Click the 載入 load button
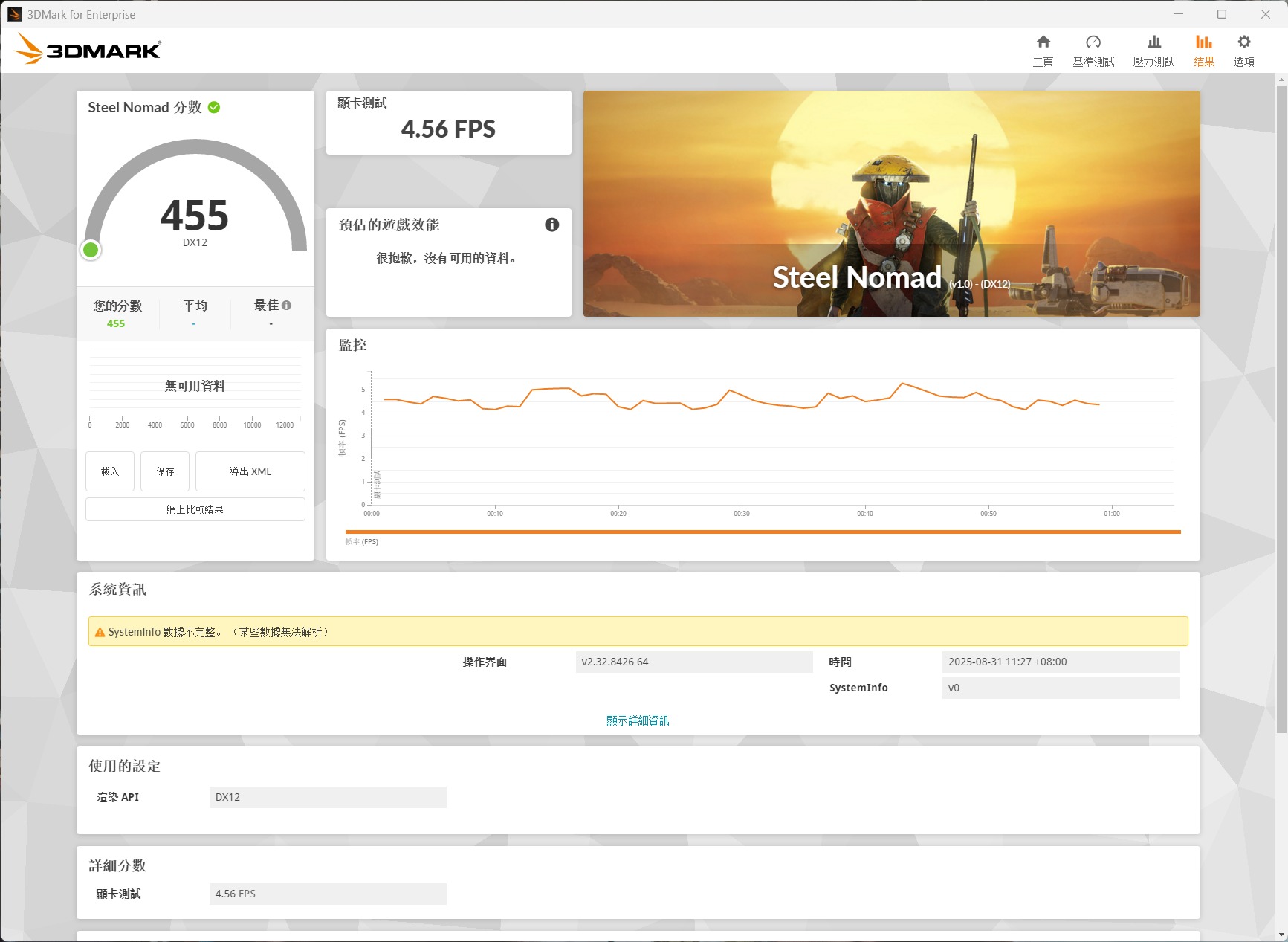Viewport: 1288px width, 942px height. point(110,471)
